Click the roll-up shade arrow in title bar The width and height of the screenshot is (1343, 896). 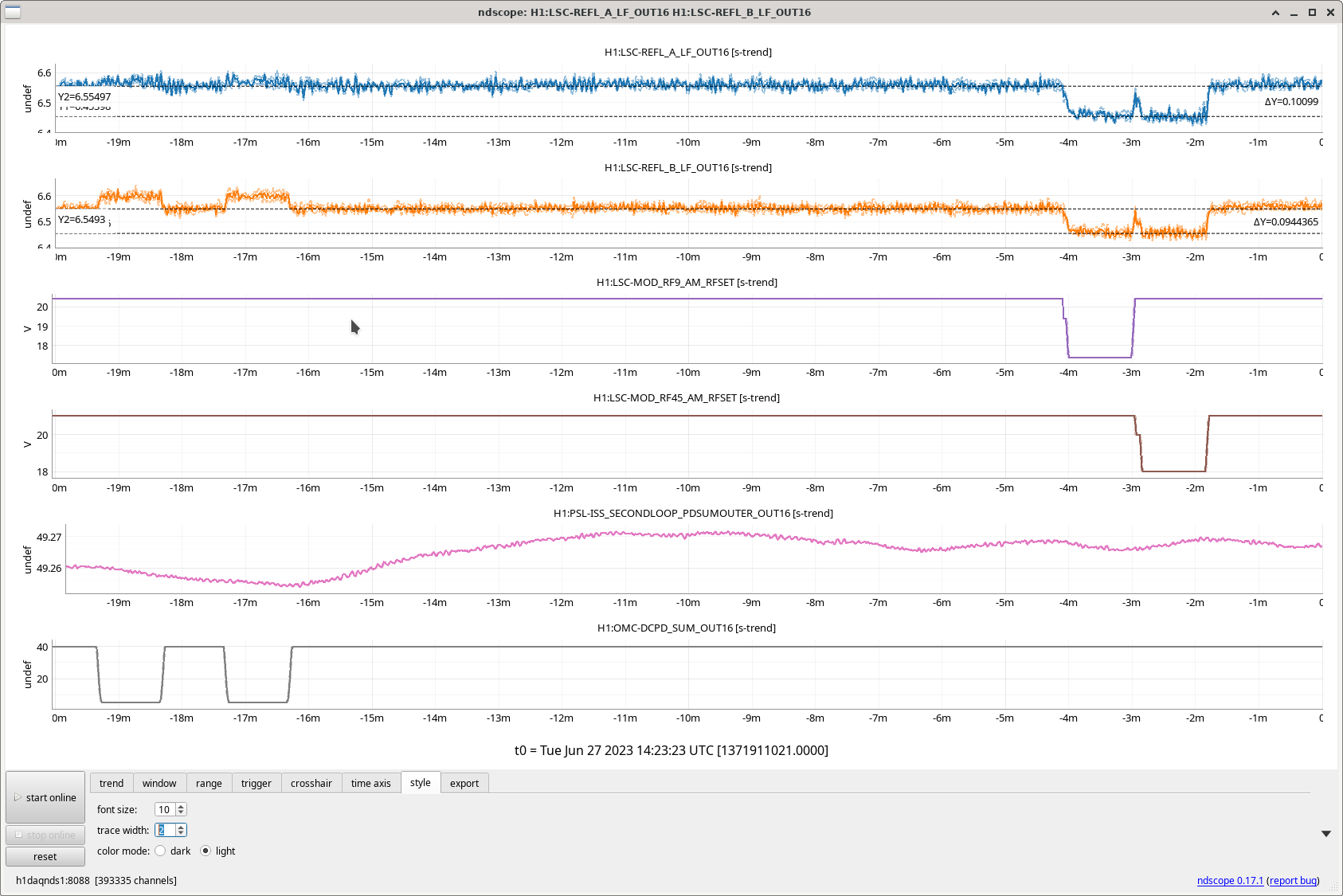point(1275,13)
